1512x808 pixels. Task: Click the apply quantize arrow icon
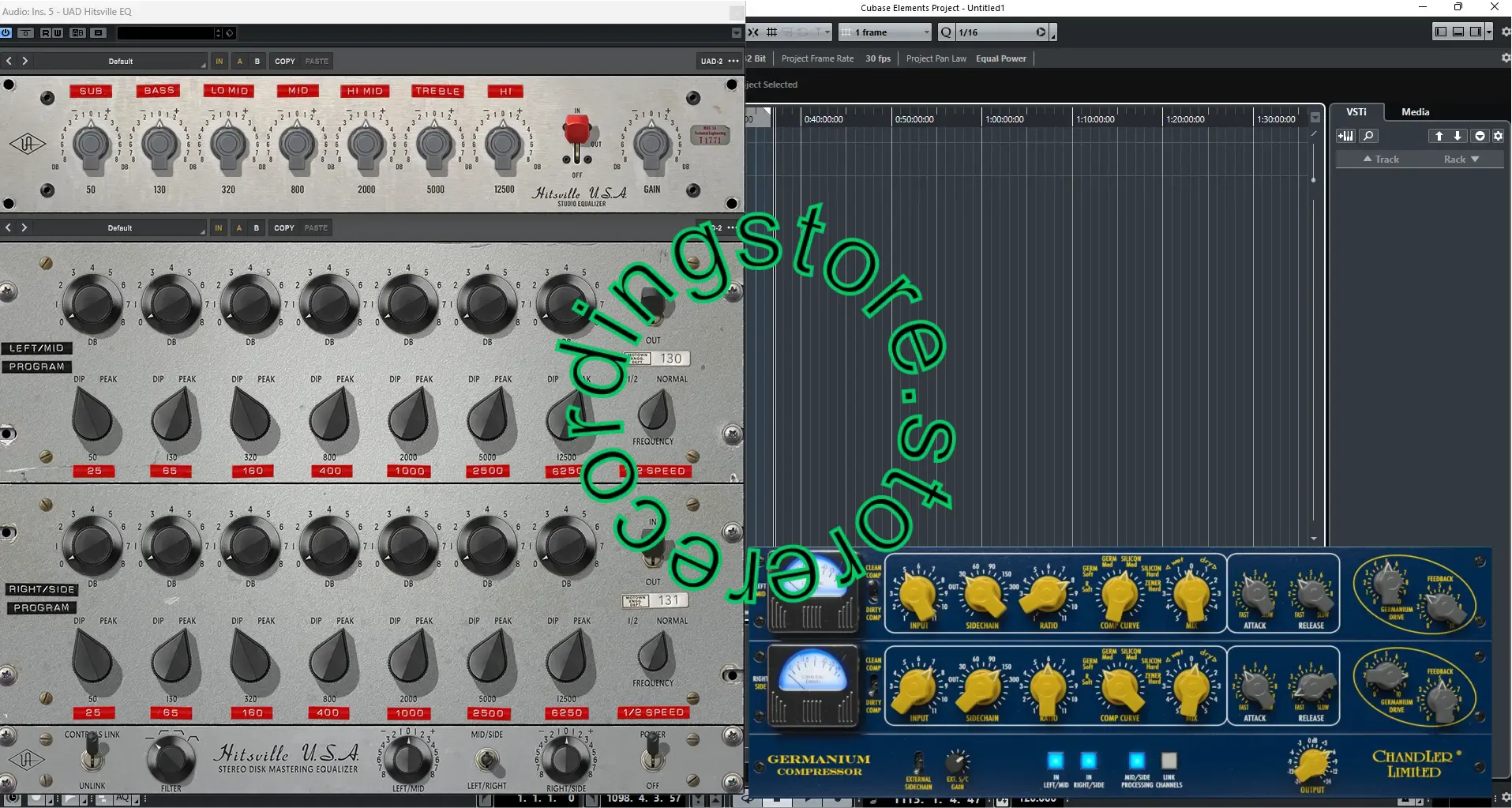[x=1041, y=32]
